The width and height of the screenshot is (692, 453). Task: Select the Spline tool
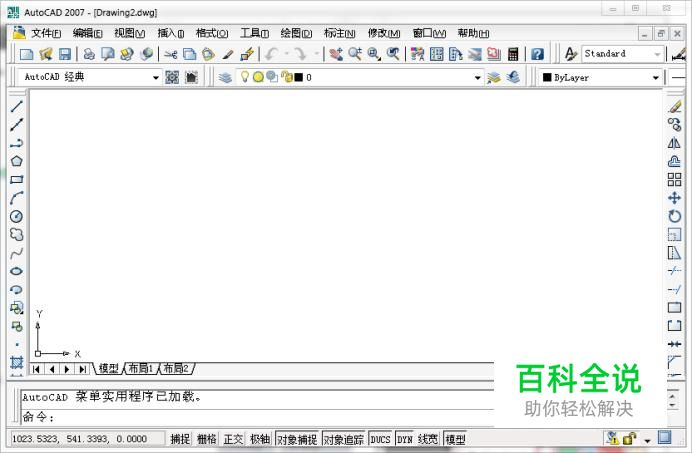click(16, 253)
